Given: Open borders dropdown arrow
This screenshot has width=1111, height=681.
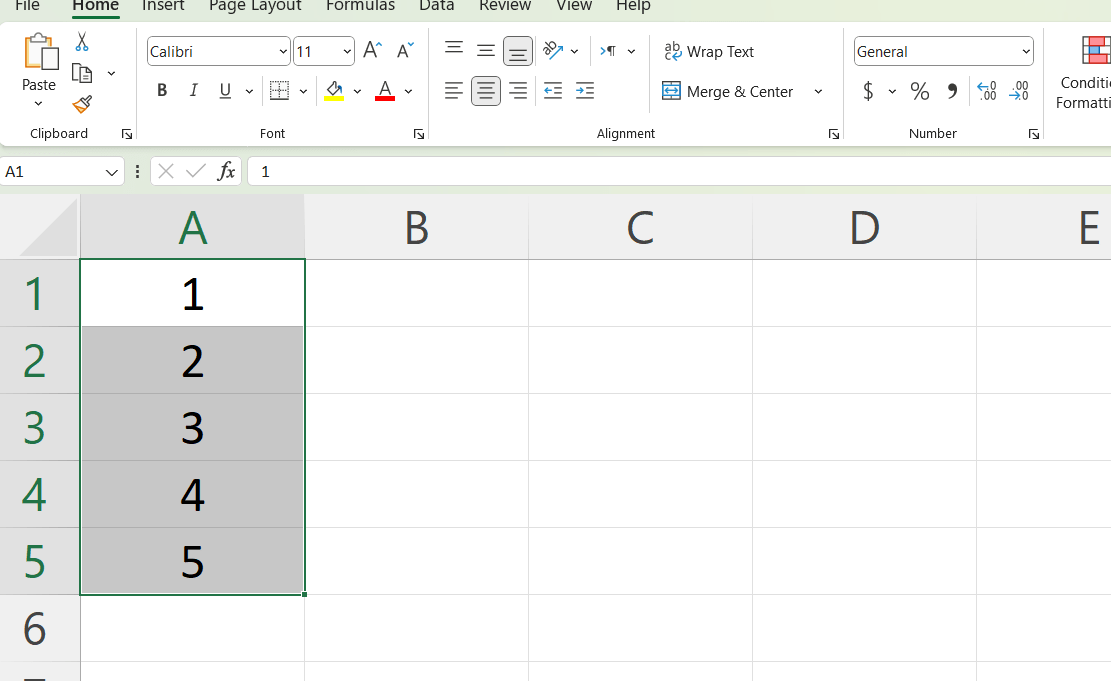Looking at the screenshot, I should (x=303, y=91).
